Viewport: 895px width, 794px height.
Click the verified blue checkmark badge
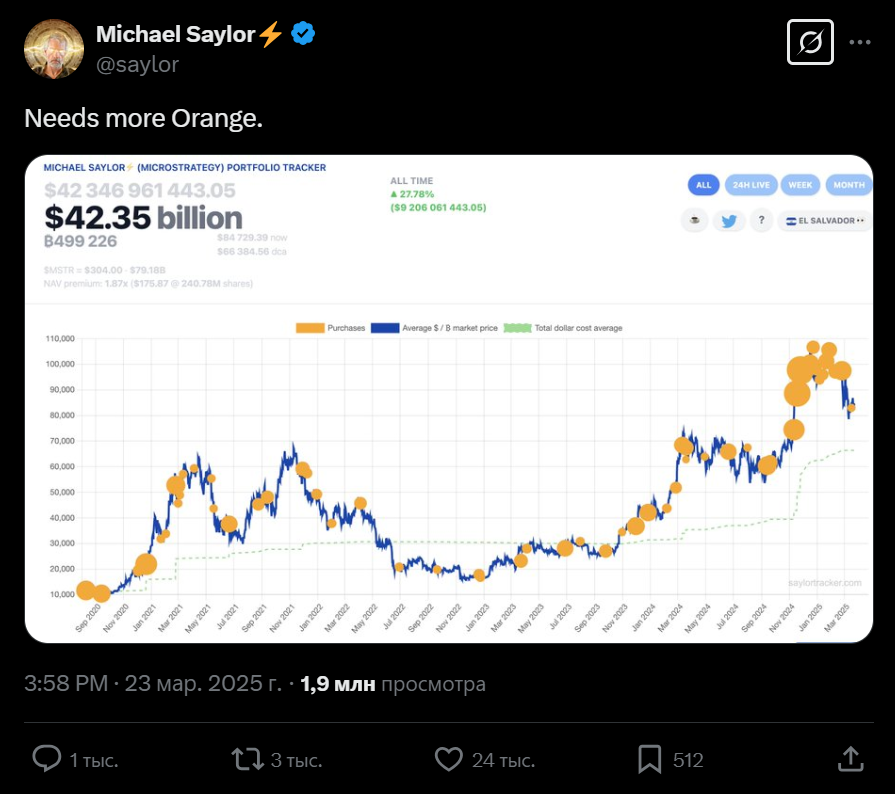pyautogui.click(x=299, y=33)
